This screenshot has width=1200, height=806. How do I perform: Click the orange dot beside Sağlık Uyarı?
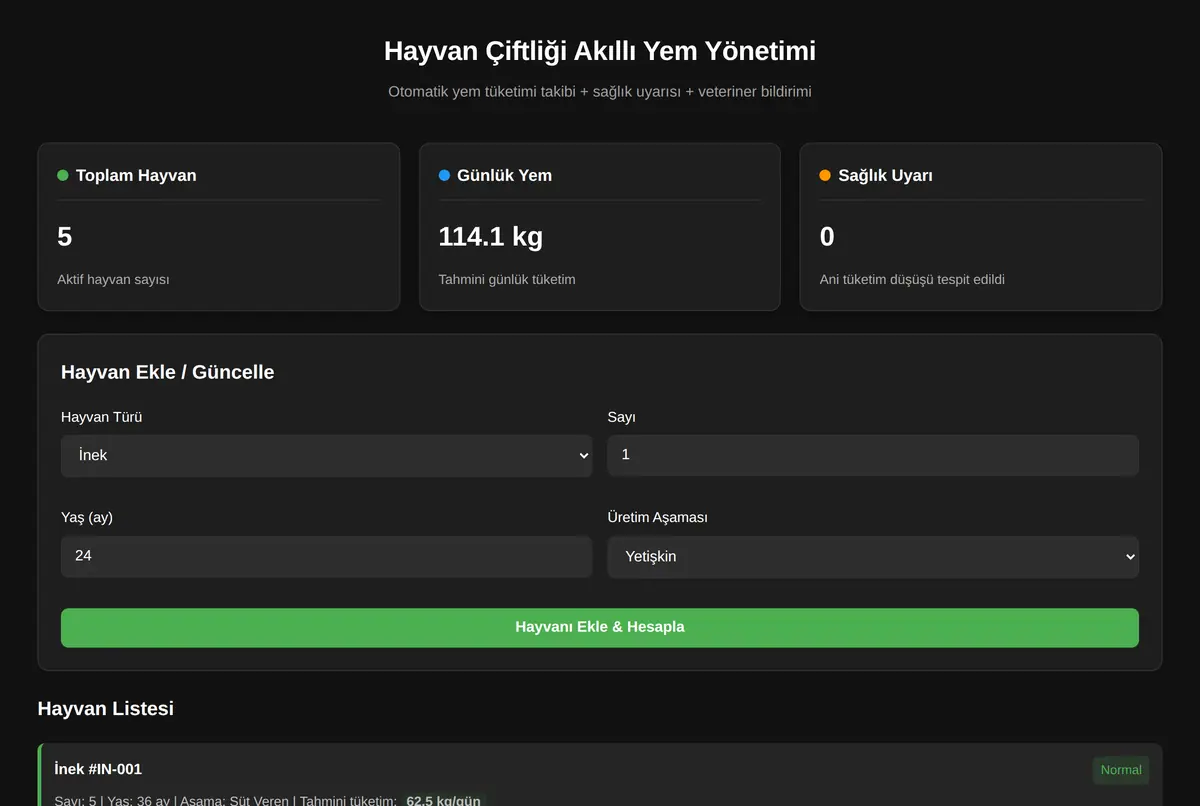tap(825, 175)
